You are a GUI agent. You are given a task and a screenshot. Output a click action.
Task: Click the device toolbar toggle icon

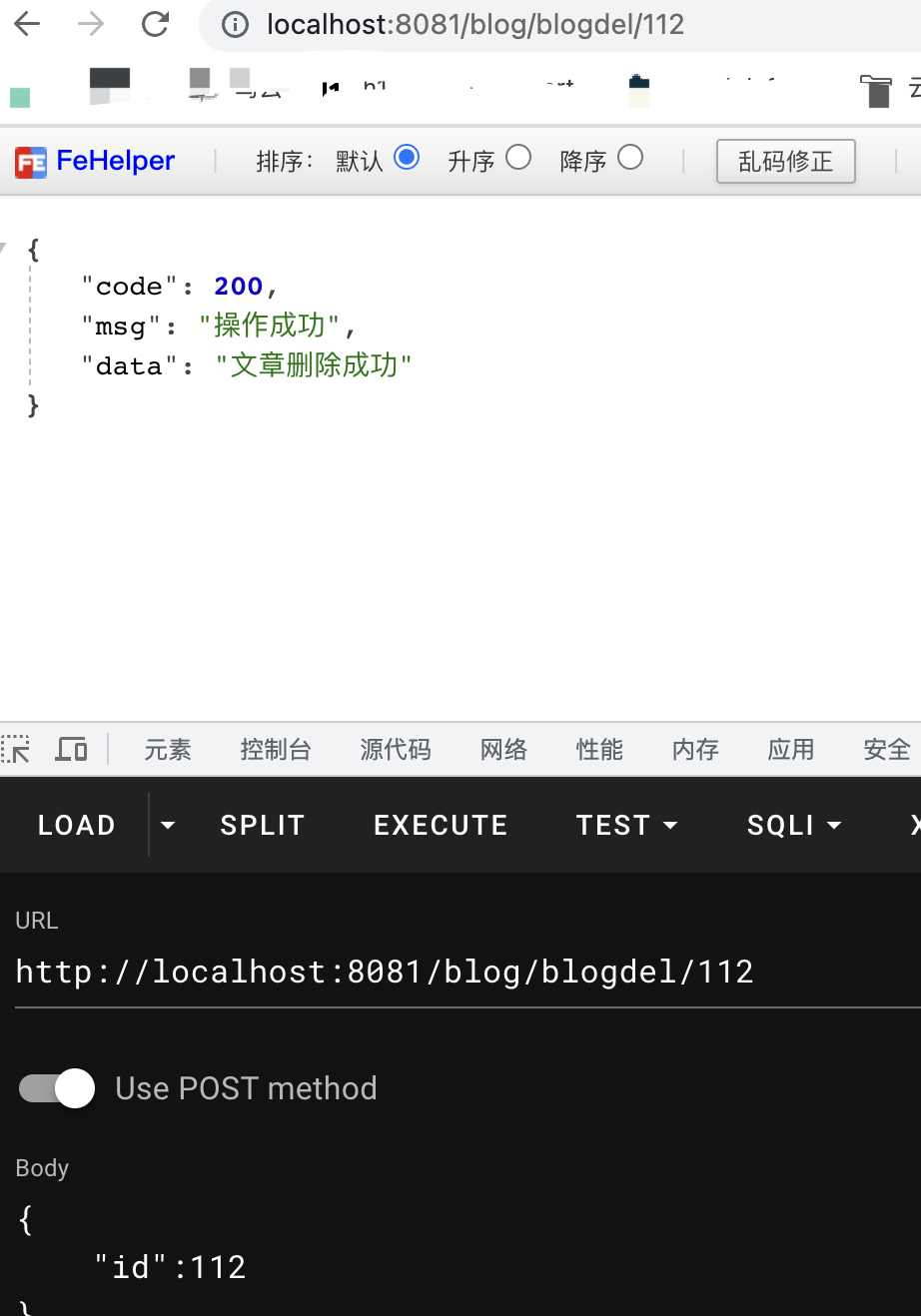(71, 750)
